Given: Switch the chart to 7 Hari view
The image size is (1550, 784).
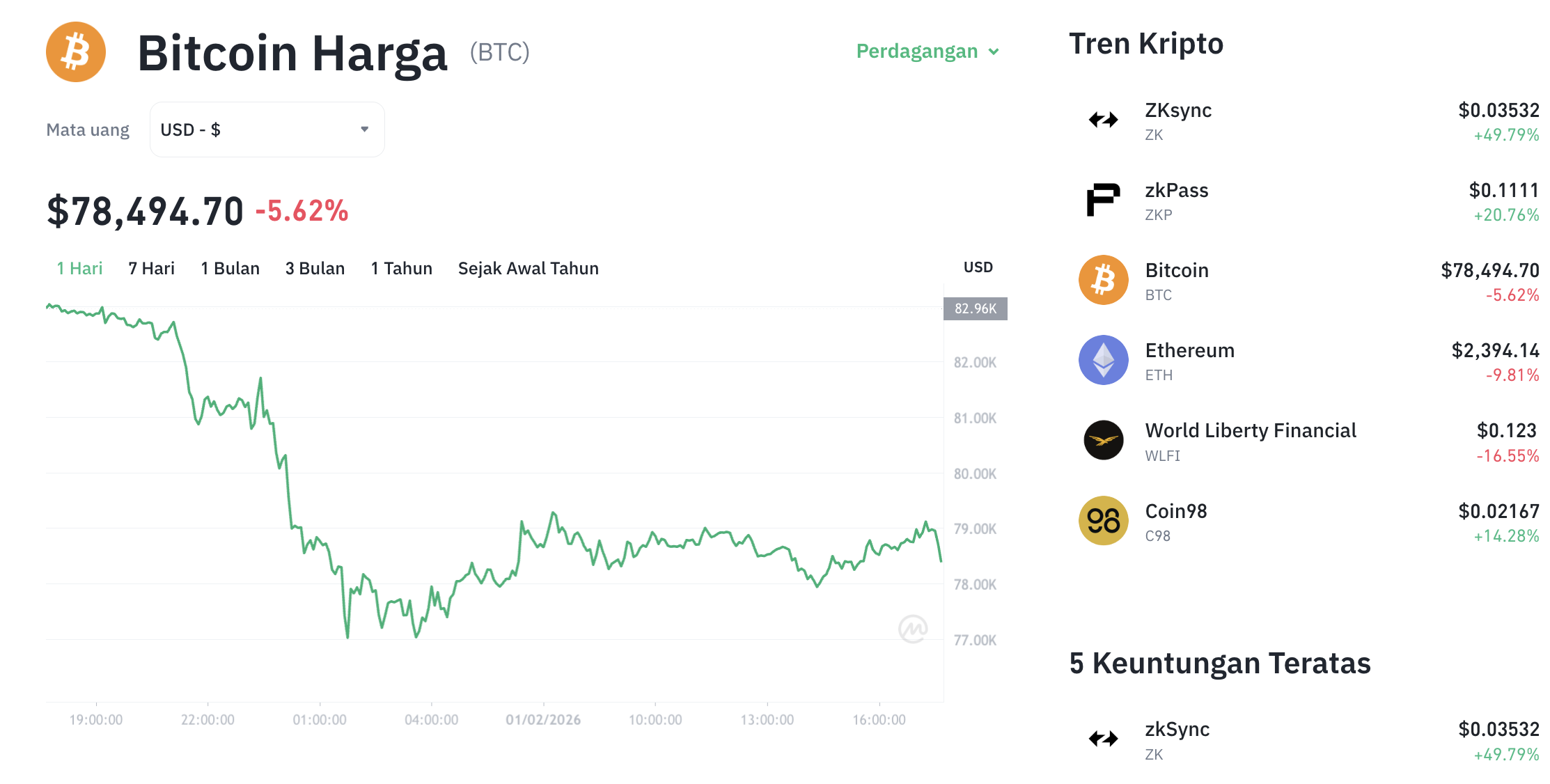Looking at the screenshot, I should pyautogui.click(x=152, y=268).
